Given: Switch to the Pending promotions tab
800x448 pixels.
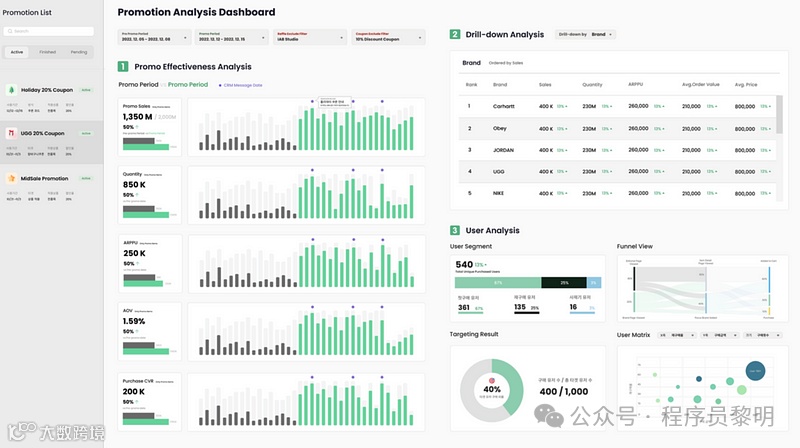Looking at the screenshot, I should point(79,52).
